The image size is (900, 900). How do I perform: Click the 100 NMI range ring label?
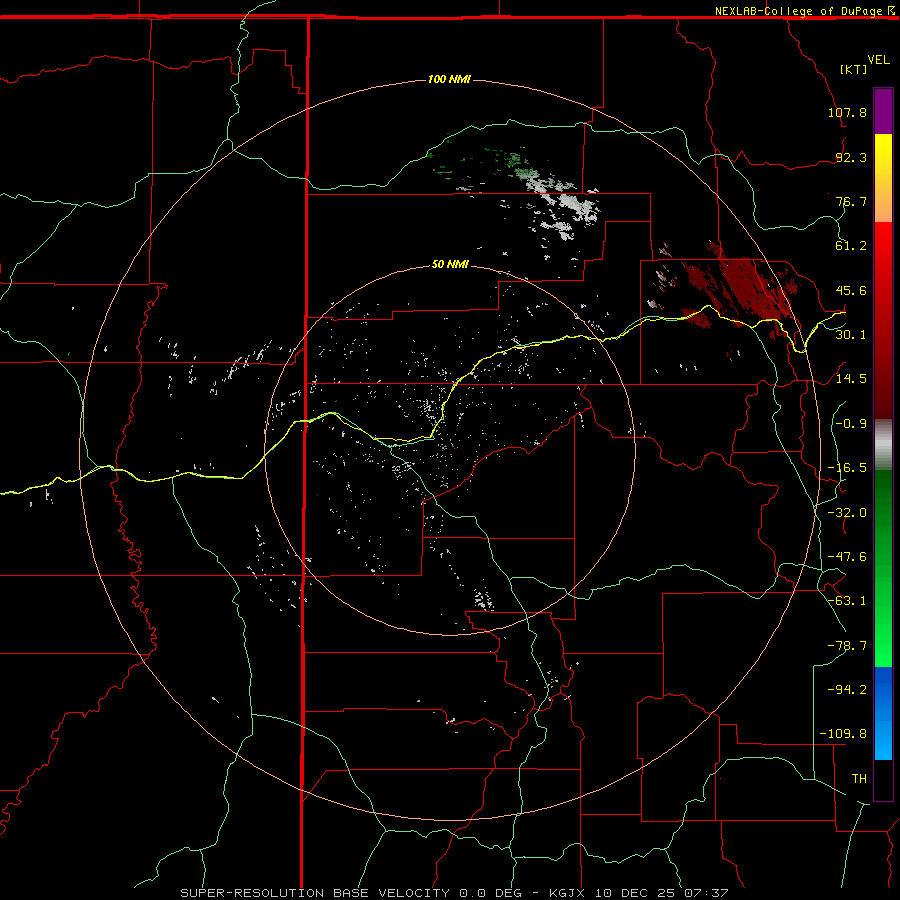(449, 79)
